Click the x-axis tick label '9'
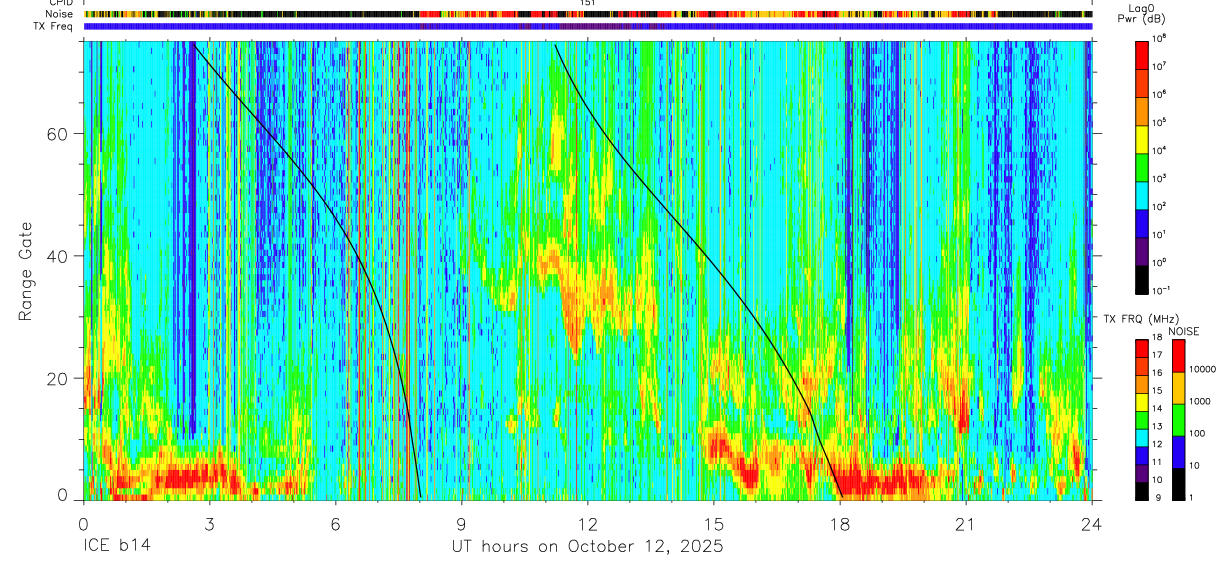 click(x=461, y=524)
